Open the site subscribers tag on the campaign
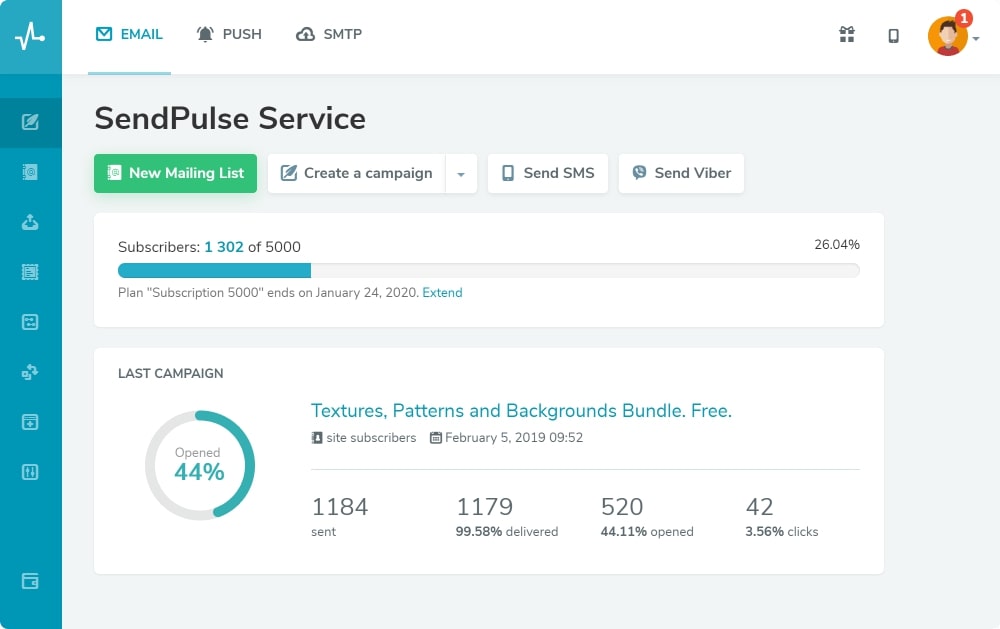 tap(362, 437)
